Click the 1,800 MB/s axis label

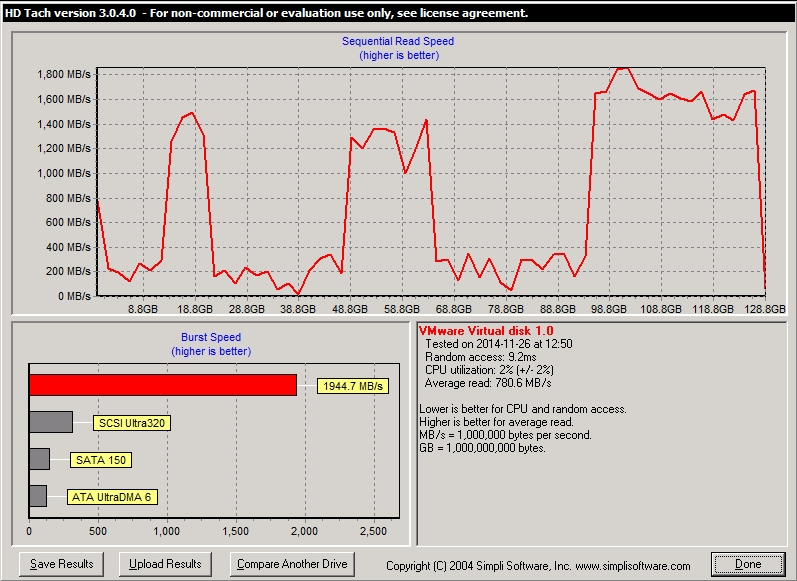[x=64, y=74]
